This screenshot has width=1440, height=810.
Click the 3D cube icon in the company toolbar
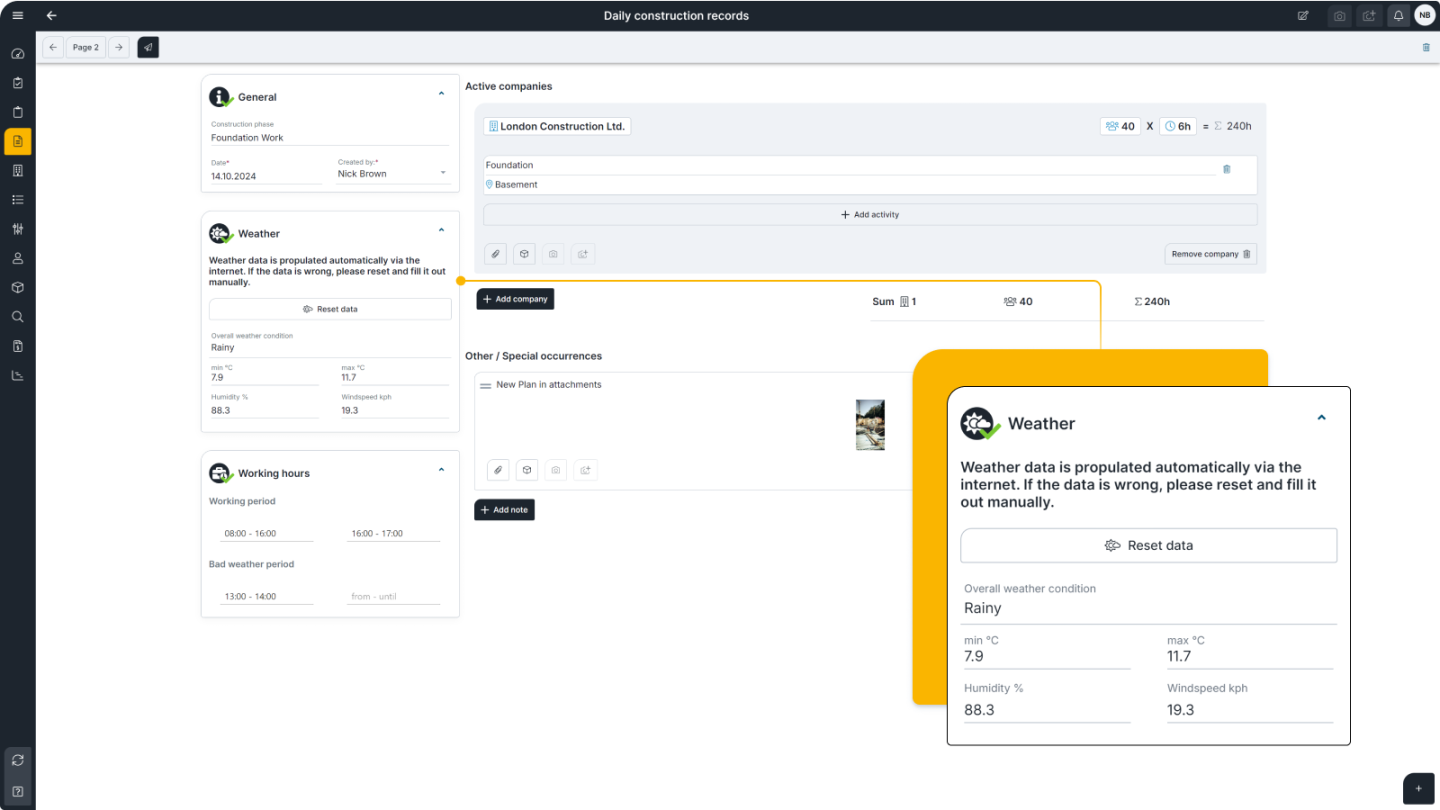524,254
